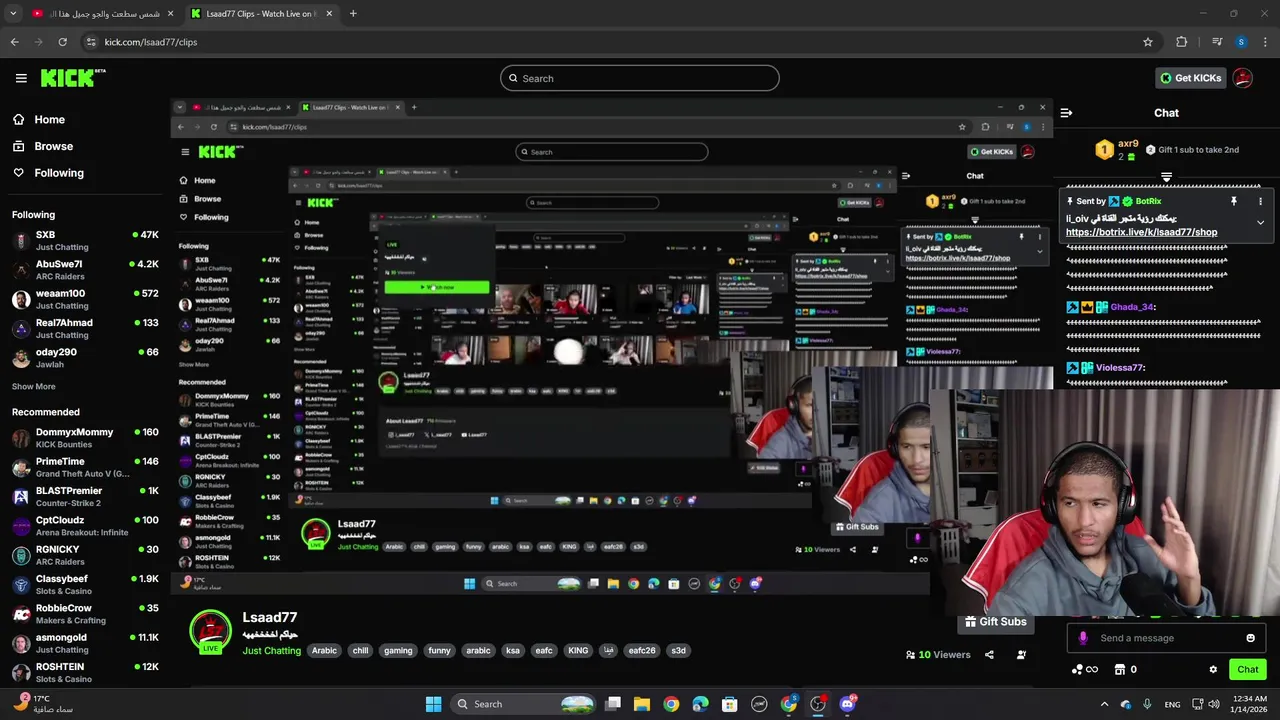Open PrimeTime recommended channel

85,467
